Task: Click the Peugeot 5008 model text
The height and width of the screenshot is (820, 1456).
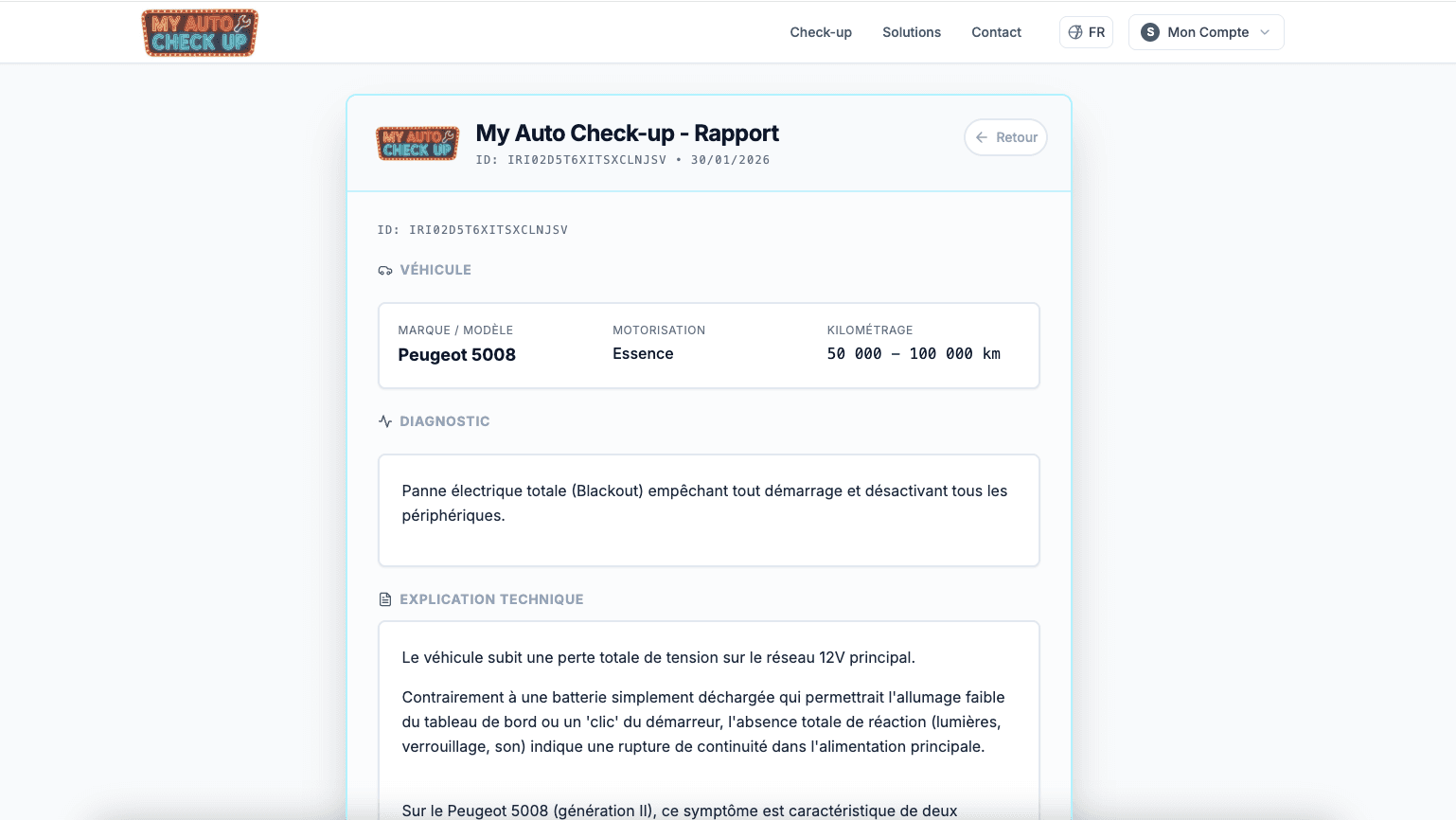Action: (456, 355)
